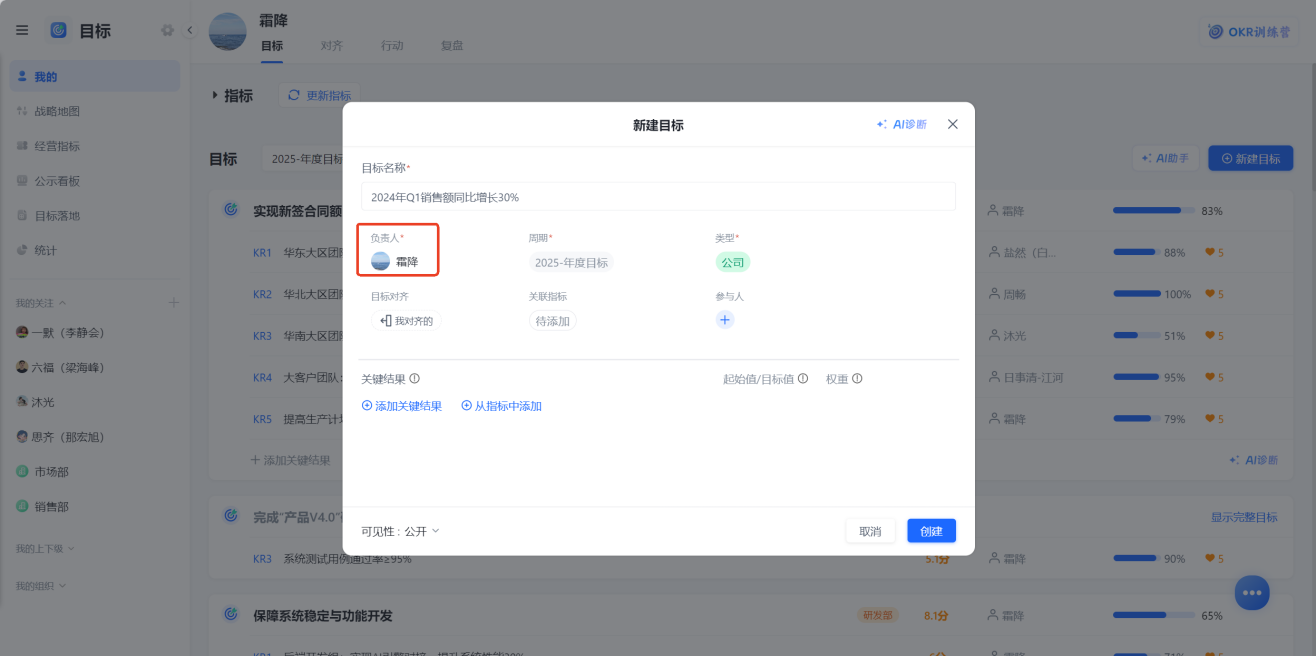Close the 新建目标 dialog with X
Viewport: 1316px width, 656px height.
953,124
